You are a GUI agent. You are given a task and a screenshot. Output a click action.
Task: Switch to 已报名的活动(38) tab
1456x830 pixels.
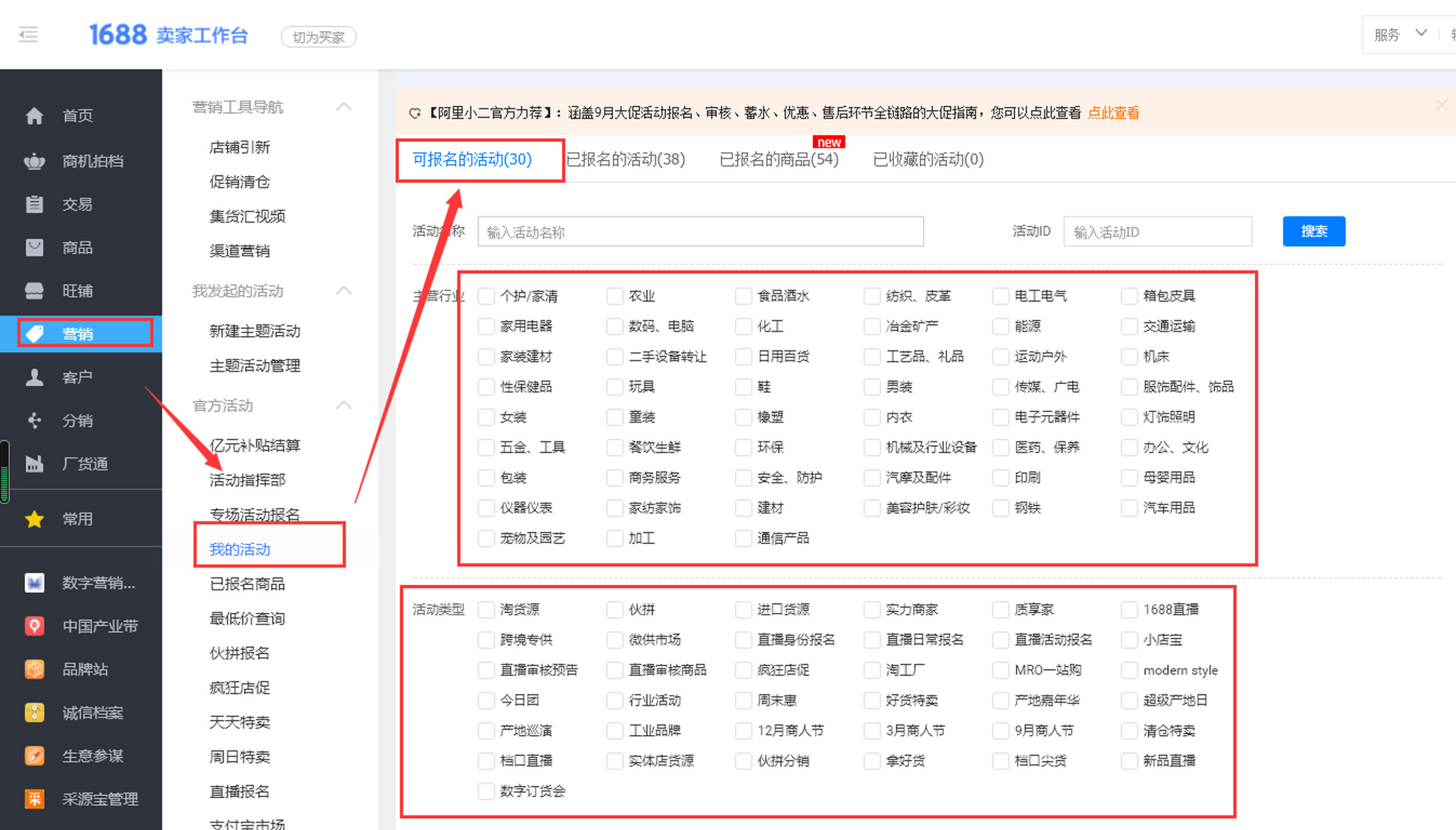coord(626,159)
